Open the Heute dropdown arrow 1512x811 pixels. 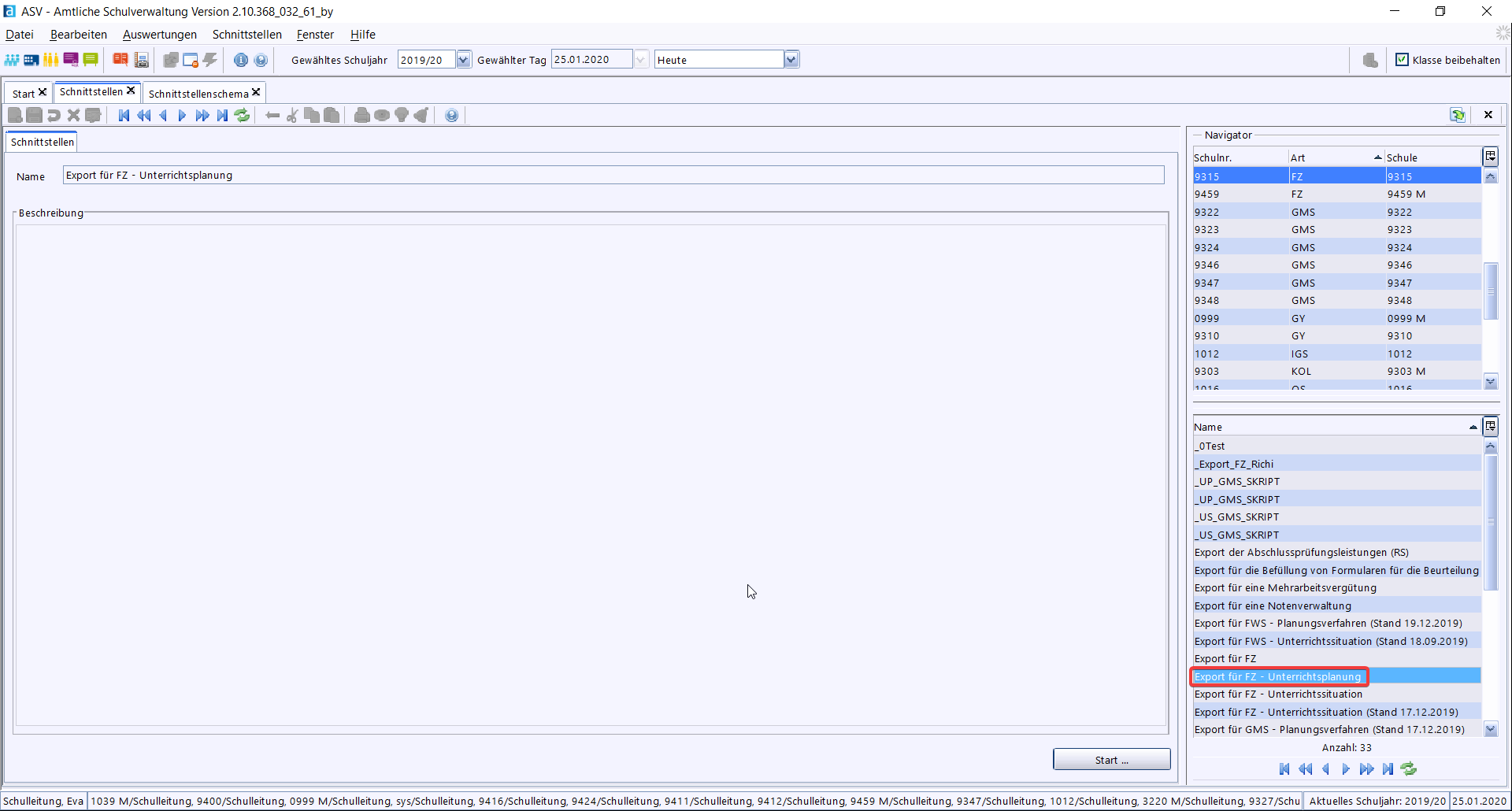point(791,60)
